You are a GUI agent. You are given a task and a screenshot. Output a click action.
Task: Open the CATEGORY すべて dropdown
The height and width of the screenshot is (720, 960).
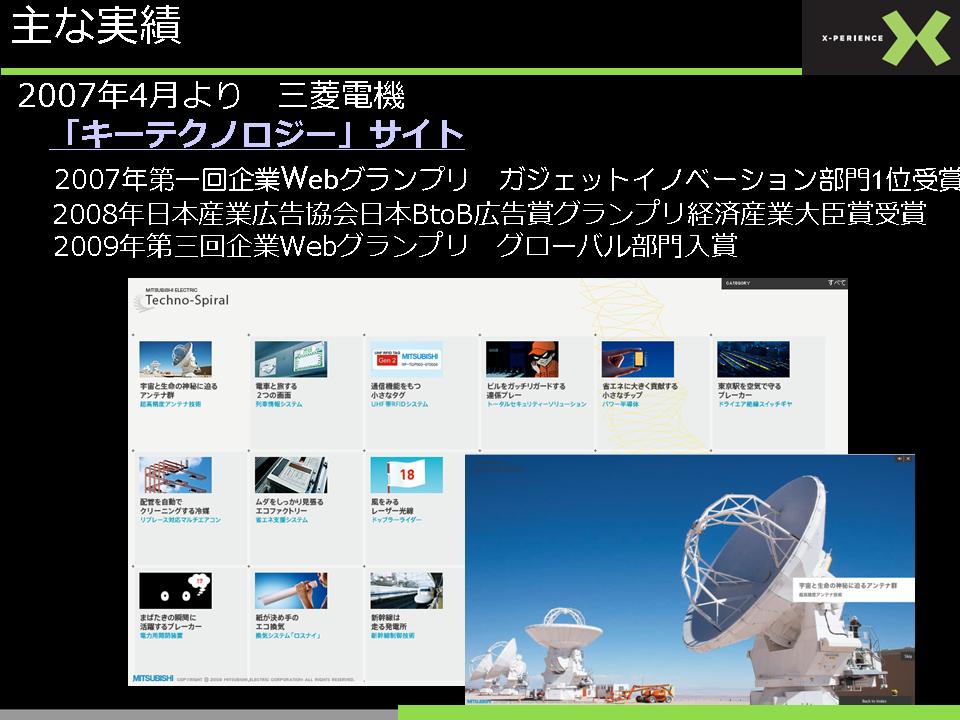785,283
